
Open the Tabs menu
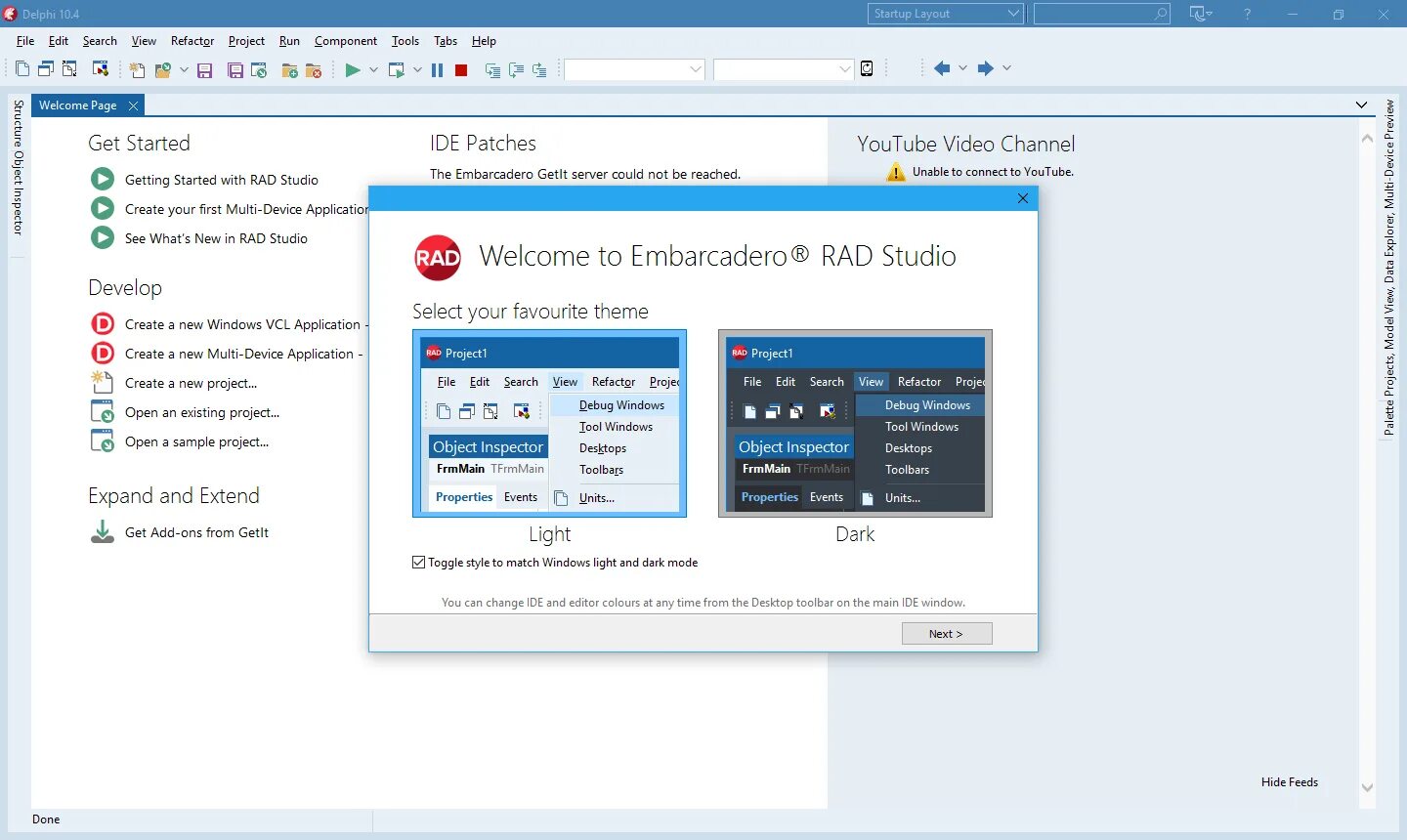[x=446, y=41]
